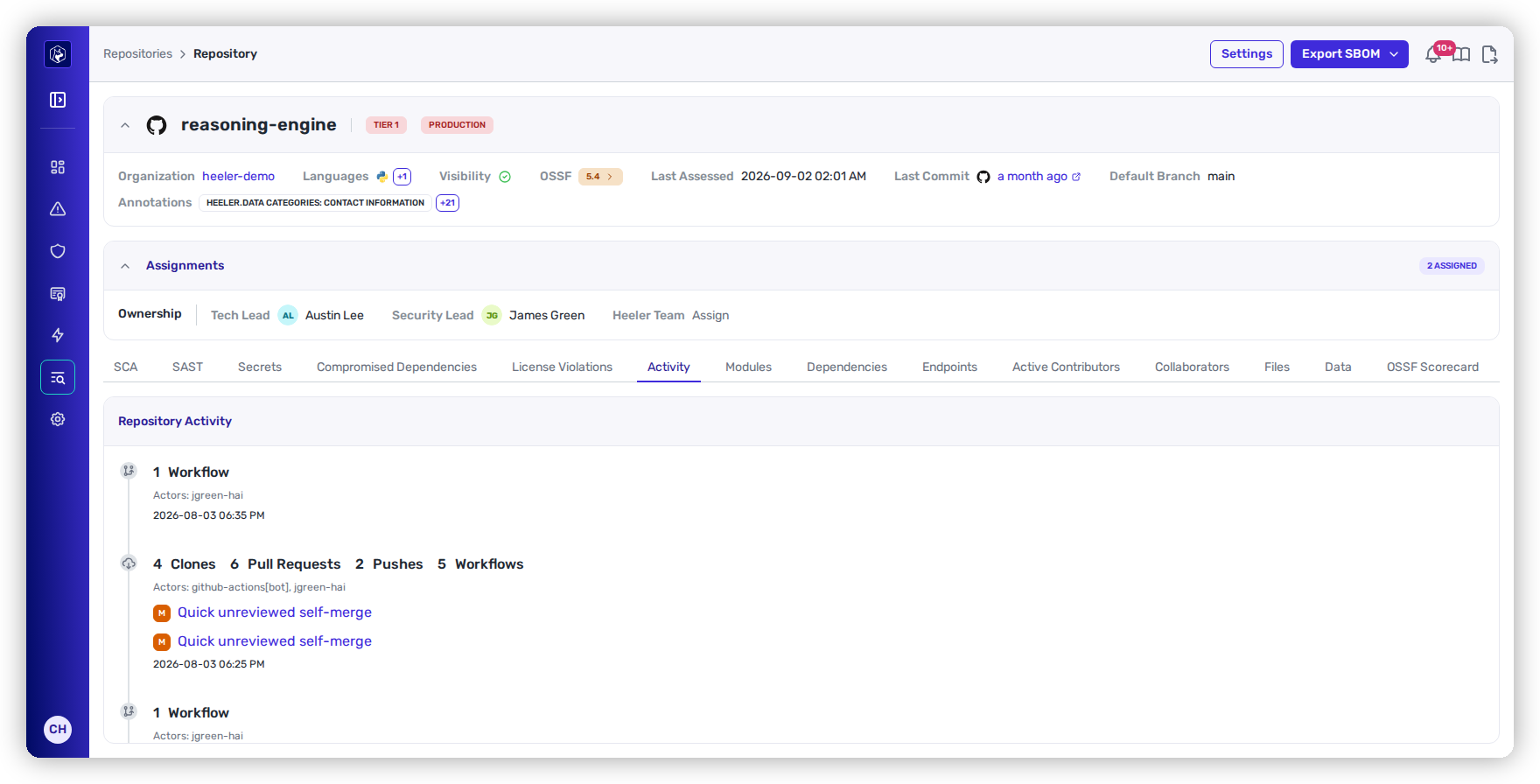The width and height of the screenshot is (1540, 784).
Task: Select the Activity tab
Action: [668, 367]
